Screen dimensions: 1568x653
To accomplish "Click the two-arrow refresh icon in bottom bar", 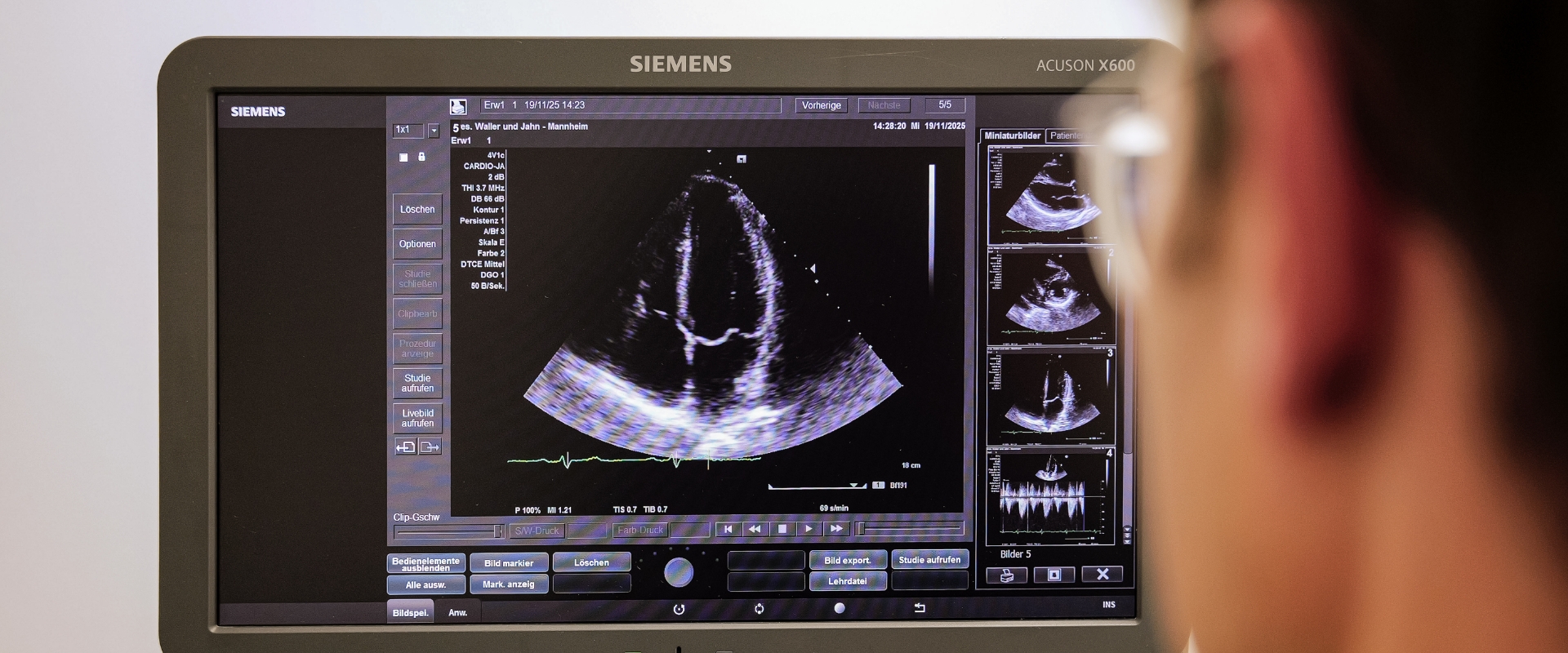I will pos(759,609).
